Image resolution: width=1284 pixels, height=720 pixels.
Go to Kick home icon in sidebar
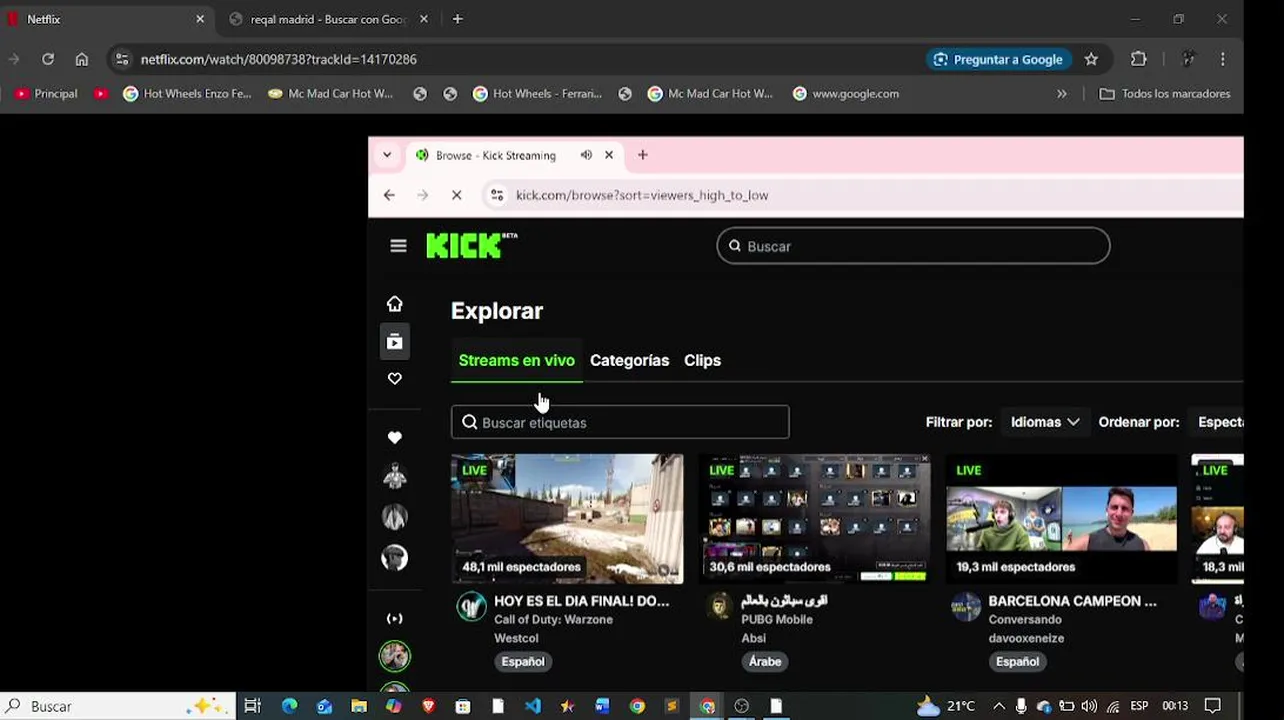pos(395,304)
